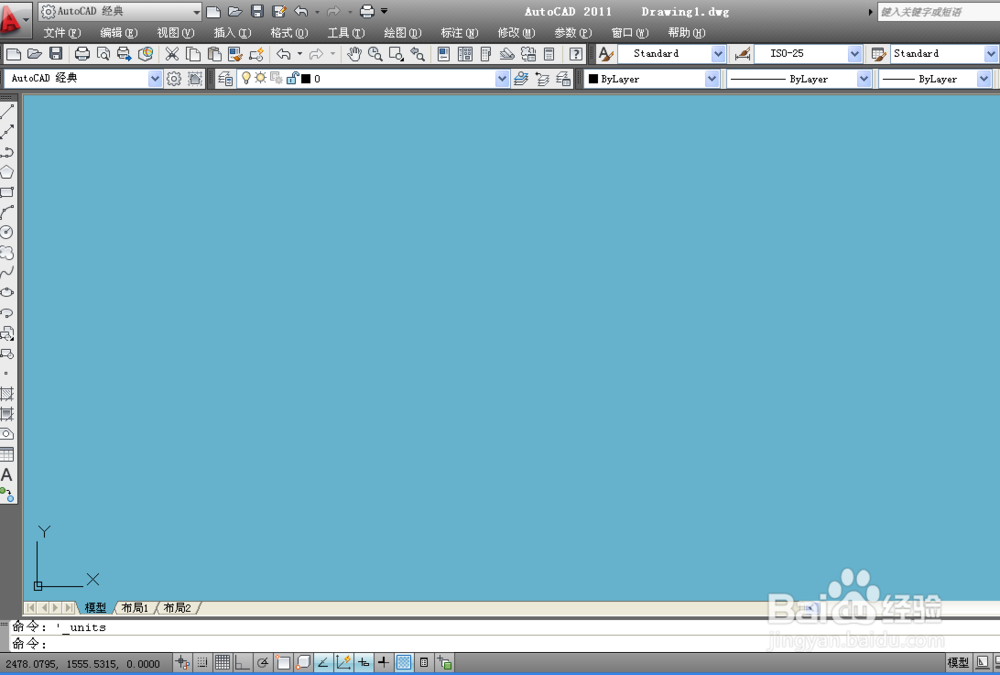Toggle Snap Mode in status bar
This screenshot has width=1000, height=675.
202,663
